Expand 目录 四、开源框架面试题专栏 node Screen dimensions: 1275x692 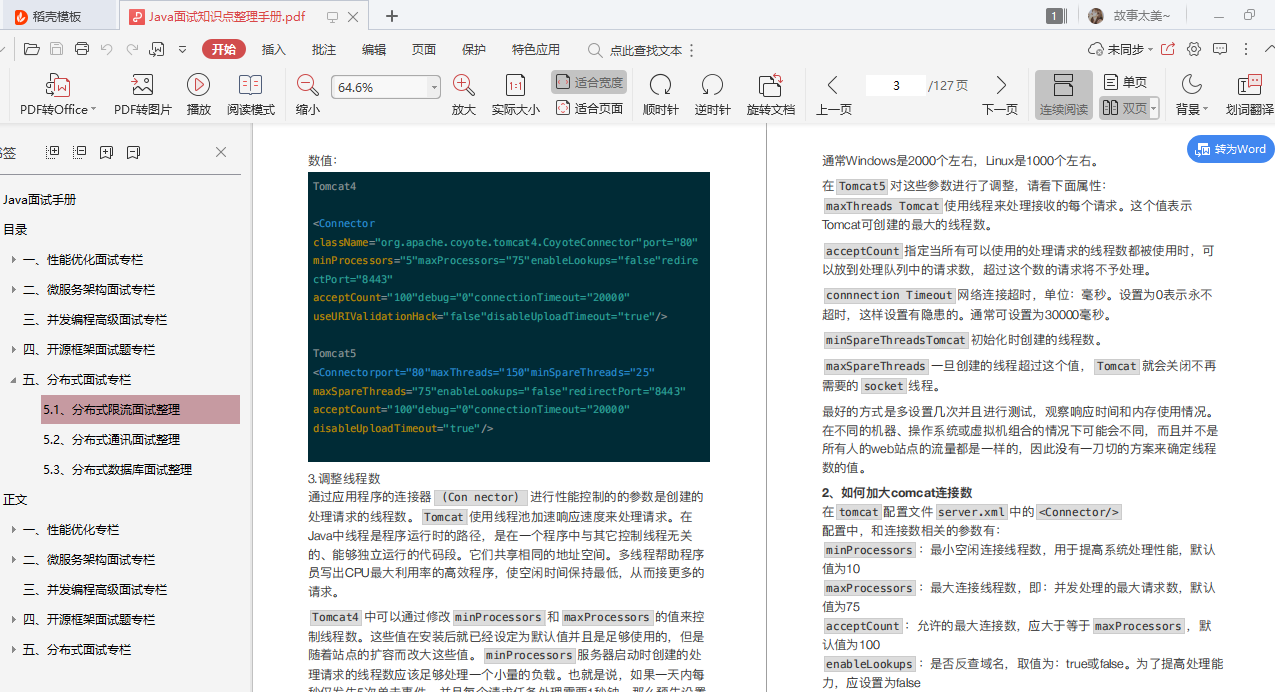click(x=13, y=350)
